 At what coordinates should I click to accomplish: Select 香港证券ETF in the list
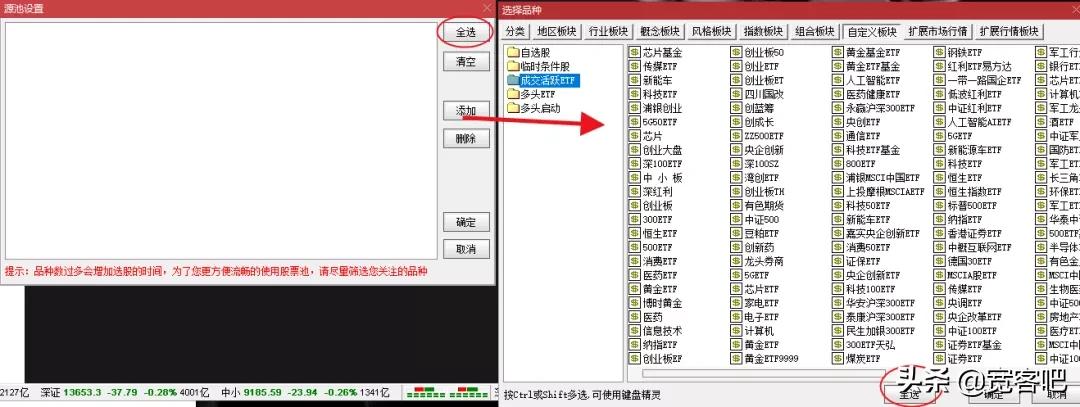(x=975, y=234)
